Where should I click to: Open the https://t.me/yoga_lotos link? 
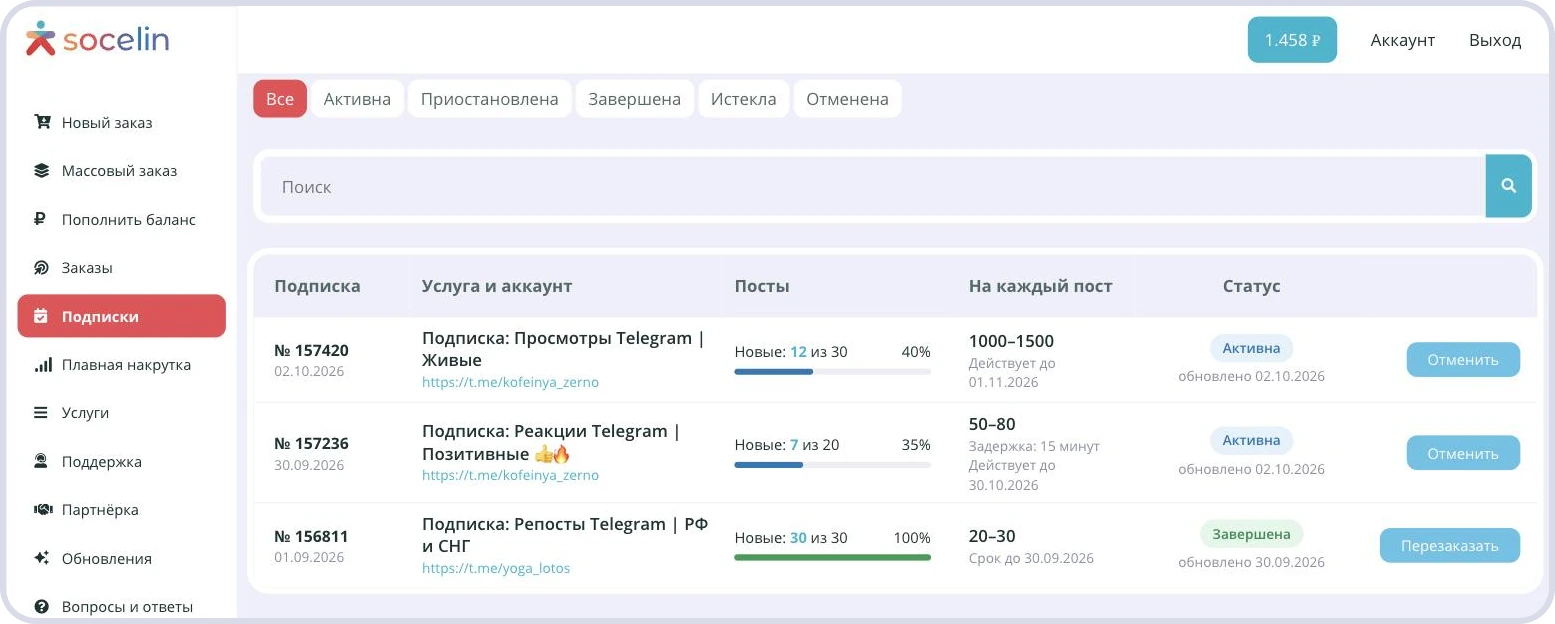(x=496, y=568)
